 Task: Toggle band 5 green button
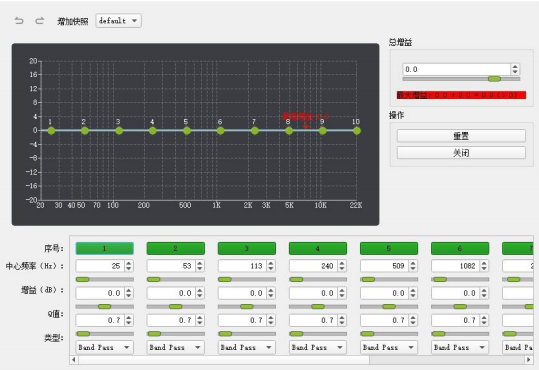[x=389, y=248]
